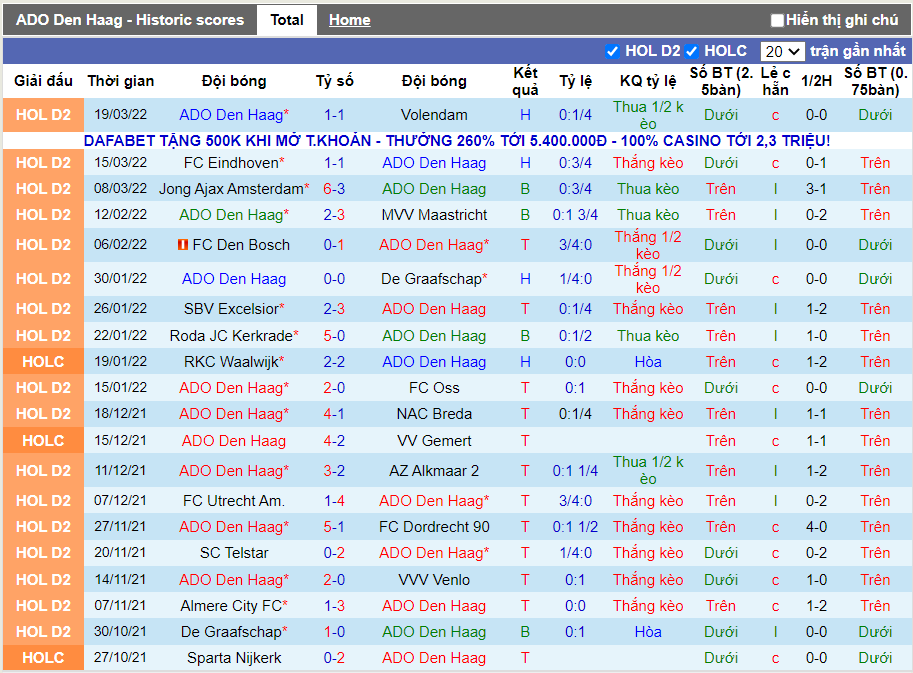Image resolution: width=913 pixels, height=673 pixels.
Task: Click the 3-2 score of AZ Alkmaar 2 match
Action: click(x=334, y=470)
